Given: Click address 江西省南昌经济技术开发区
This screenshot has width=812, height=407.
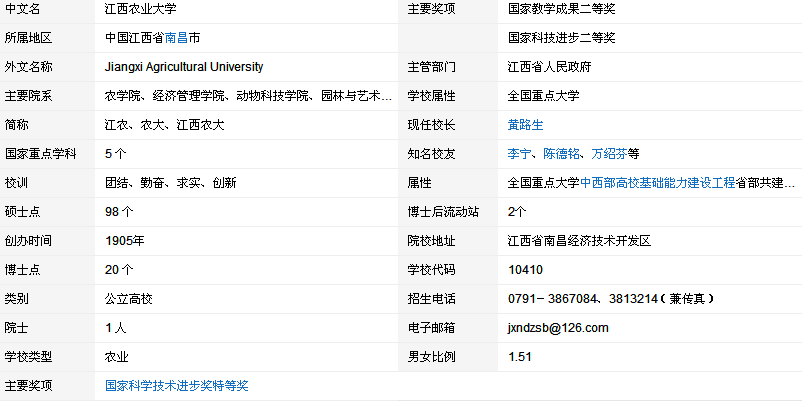Looking at the screenshot, I should pos(579,241).
